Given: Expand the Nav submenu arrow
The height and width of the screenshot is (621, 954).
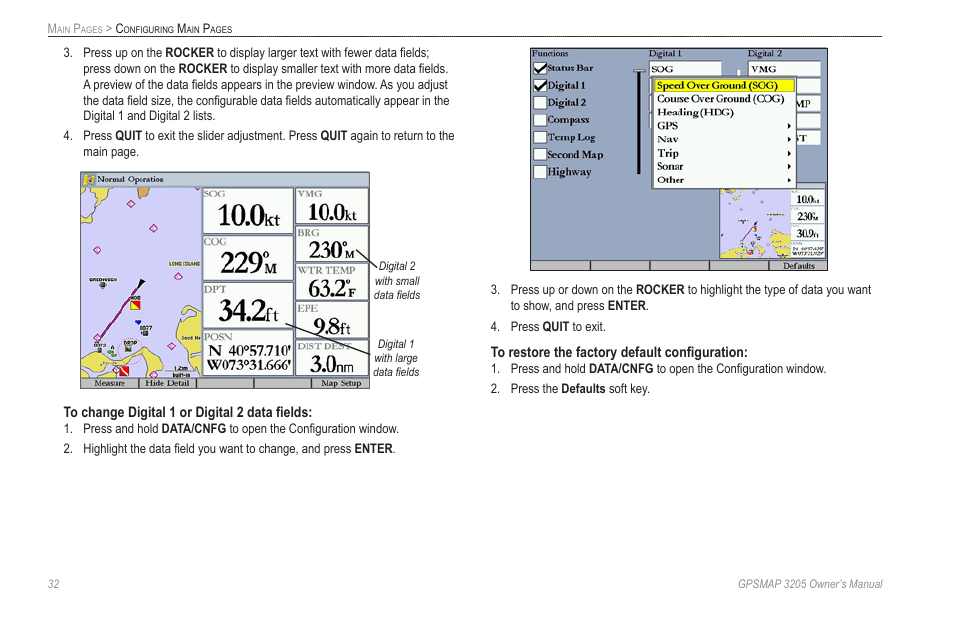Looking at the screenshot, I should point(789,139).
